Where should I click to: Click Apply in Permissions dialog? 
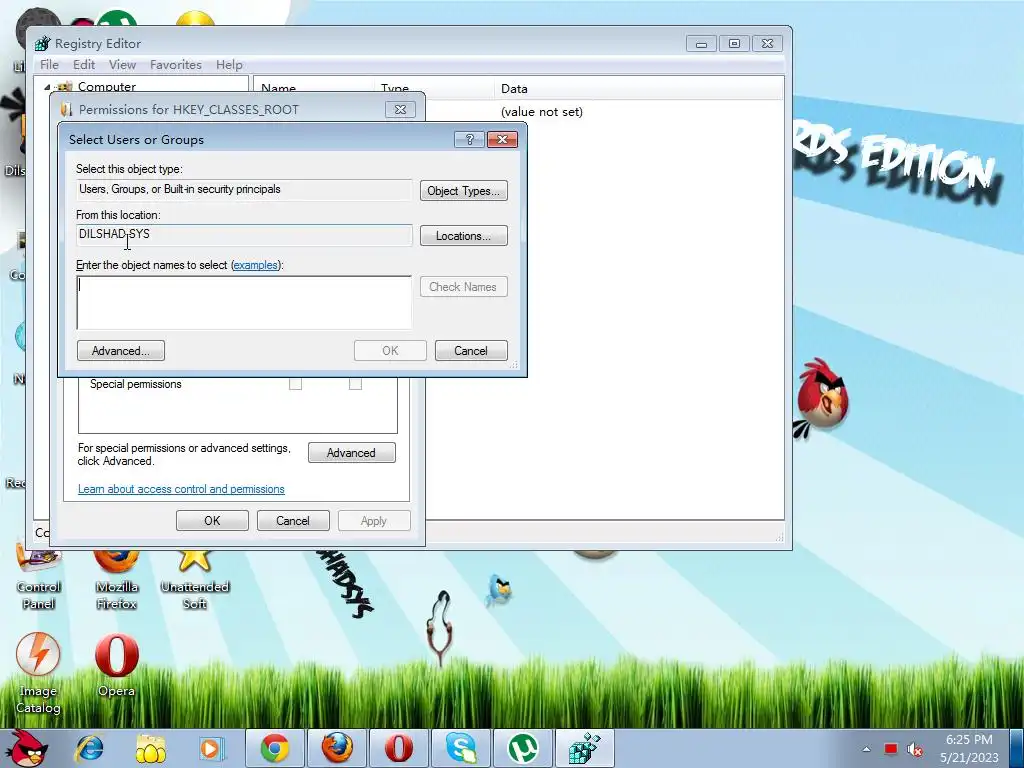374,520
